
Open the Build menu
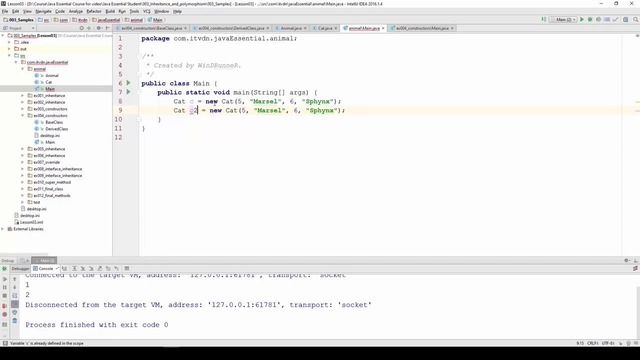point(110,11)
